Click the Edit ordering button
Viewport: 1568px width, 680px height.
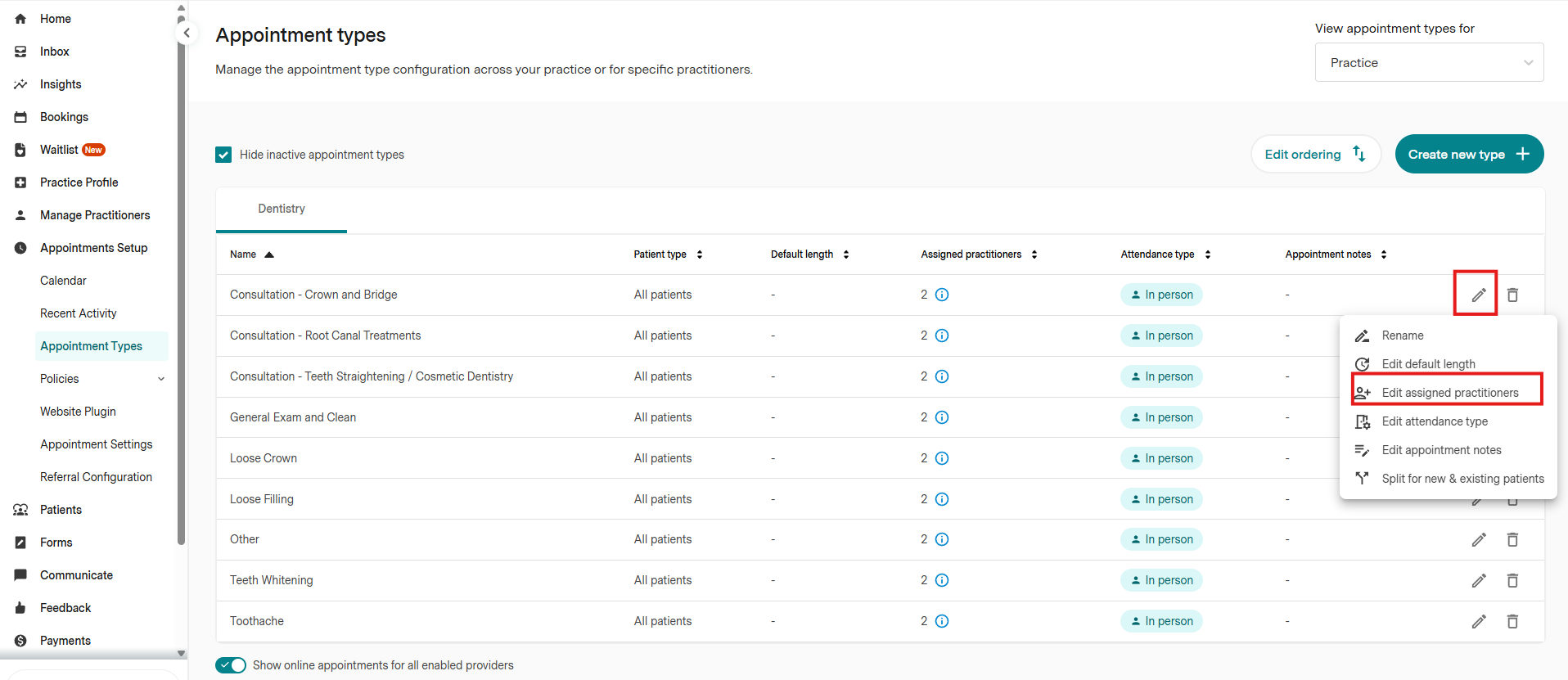[1314, 154]
